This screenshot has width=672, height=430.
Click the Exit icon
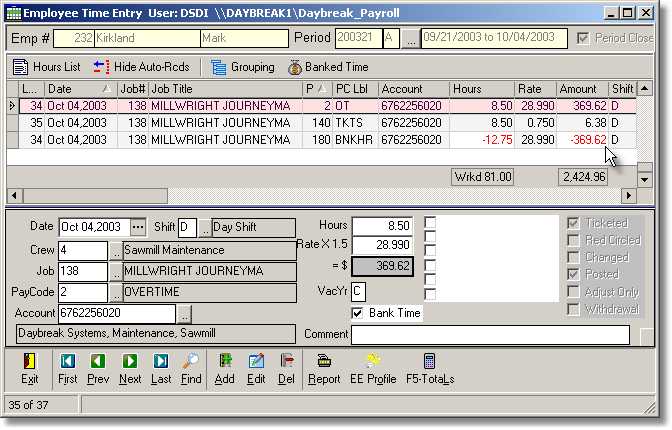[x=29, y=361]
